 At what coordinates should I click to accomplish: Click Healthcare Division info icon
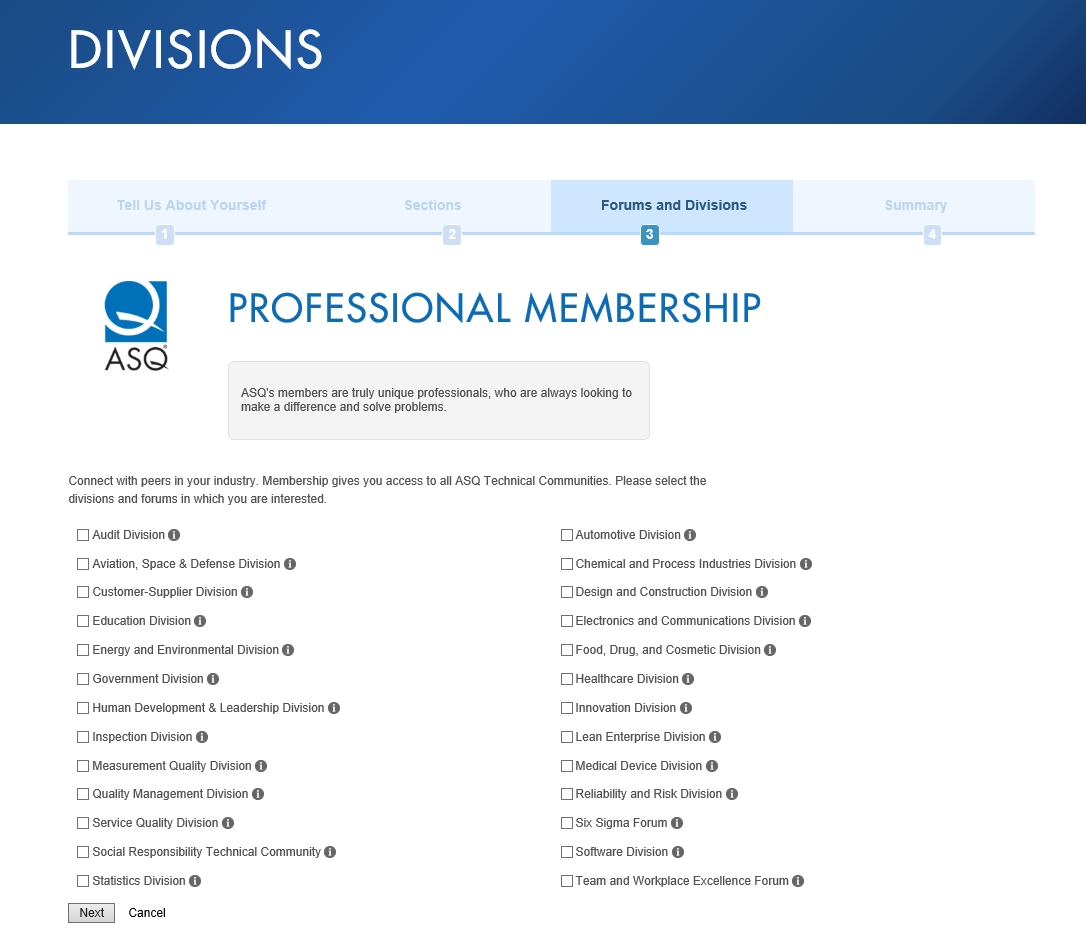(x=688, y=679)
